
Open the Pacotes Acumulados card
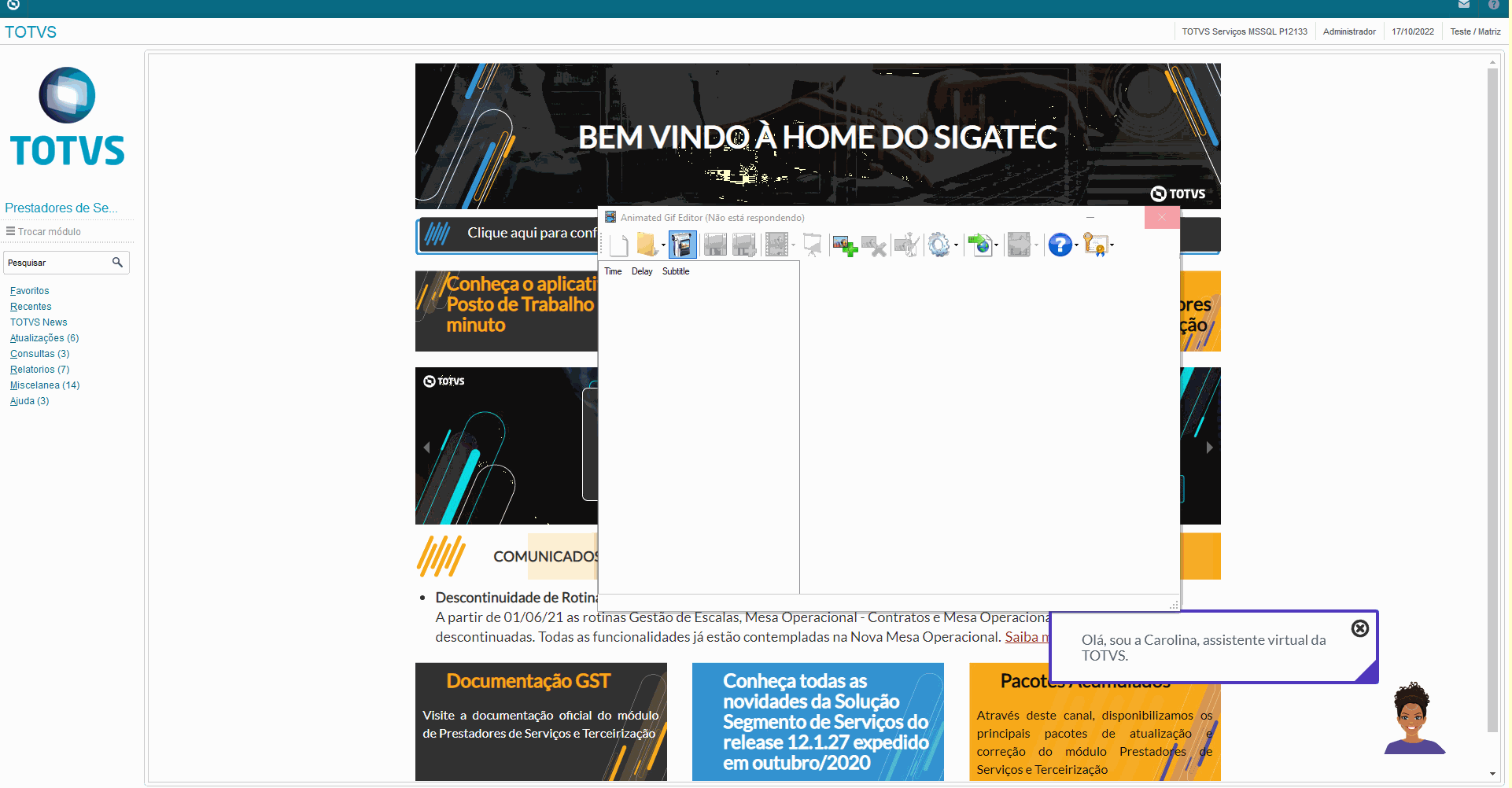[x=1095, y=731]
